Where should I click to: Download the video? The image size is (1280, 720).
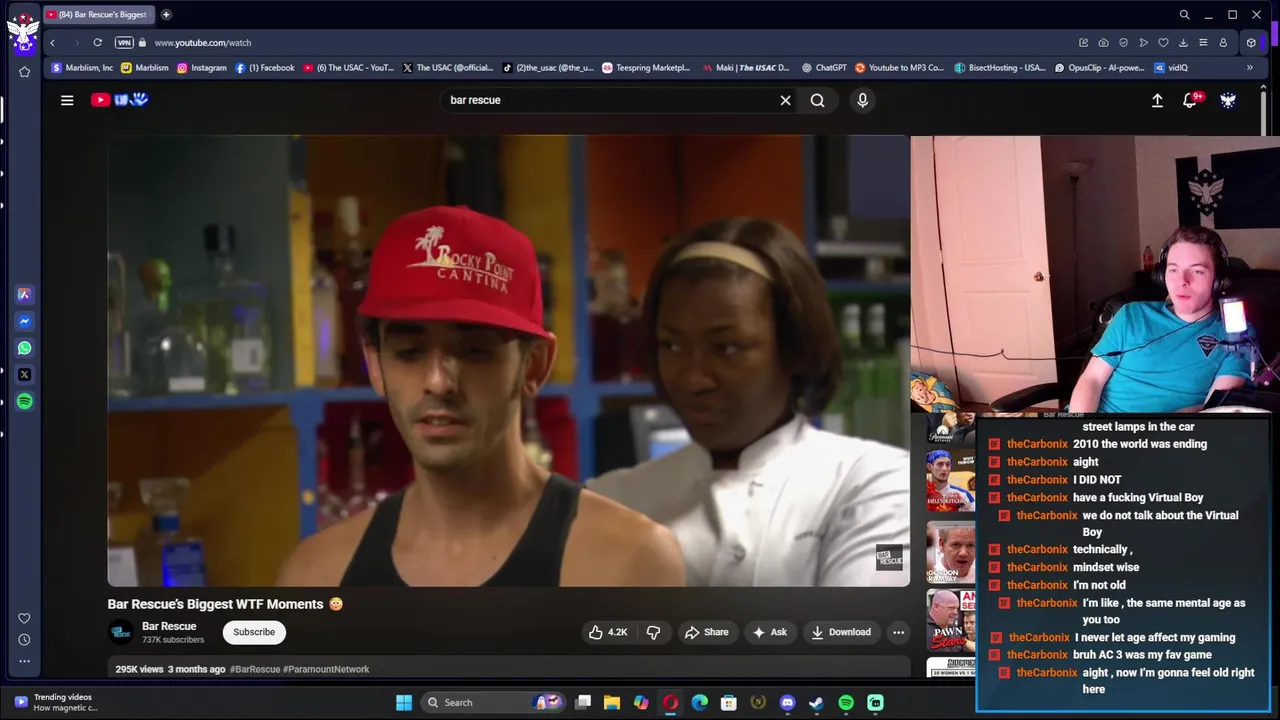point(841,632)
